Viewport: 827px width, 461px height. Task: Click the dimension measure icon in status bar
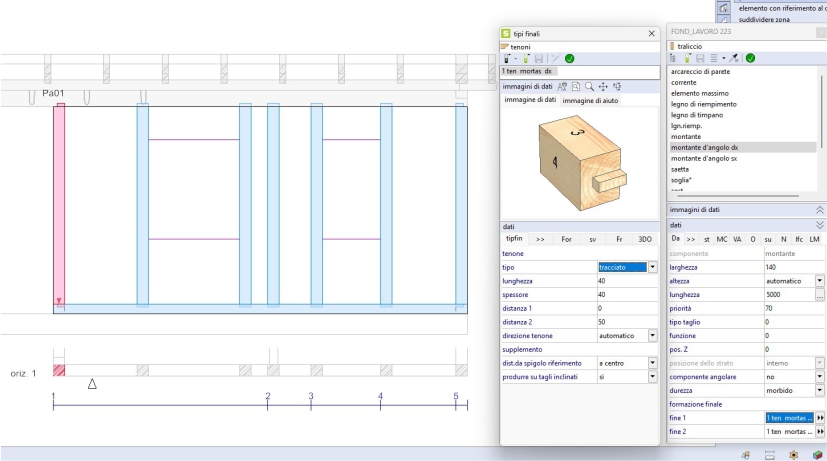[x=769, y=454]
